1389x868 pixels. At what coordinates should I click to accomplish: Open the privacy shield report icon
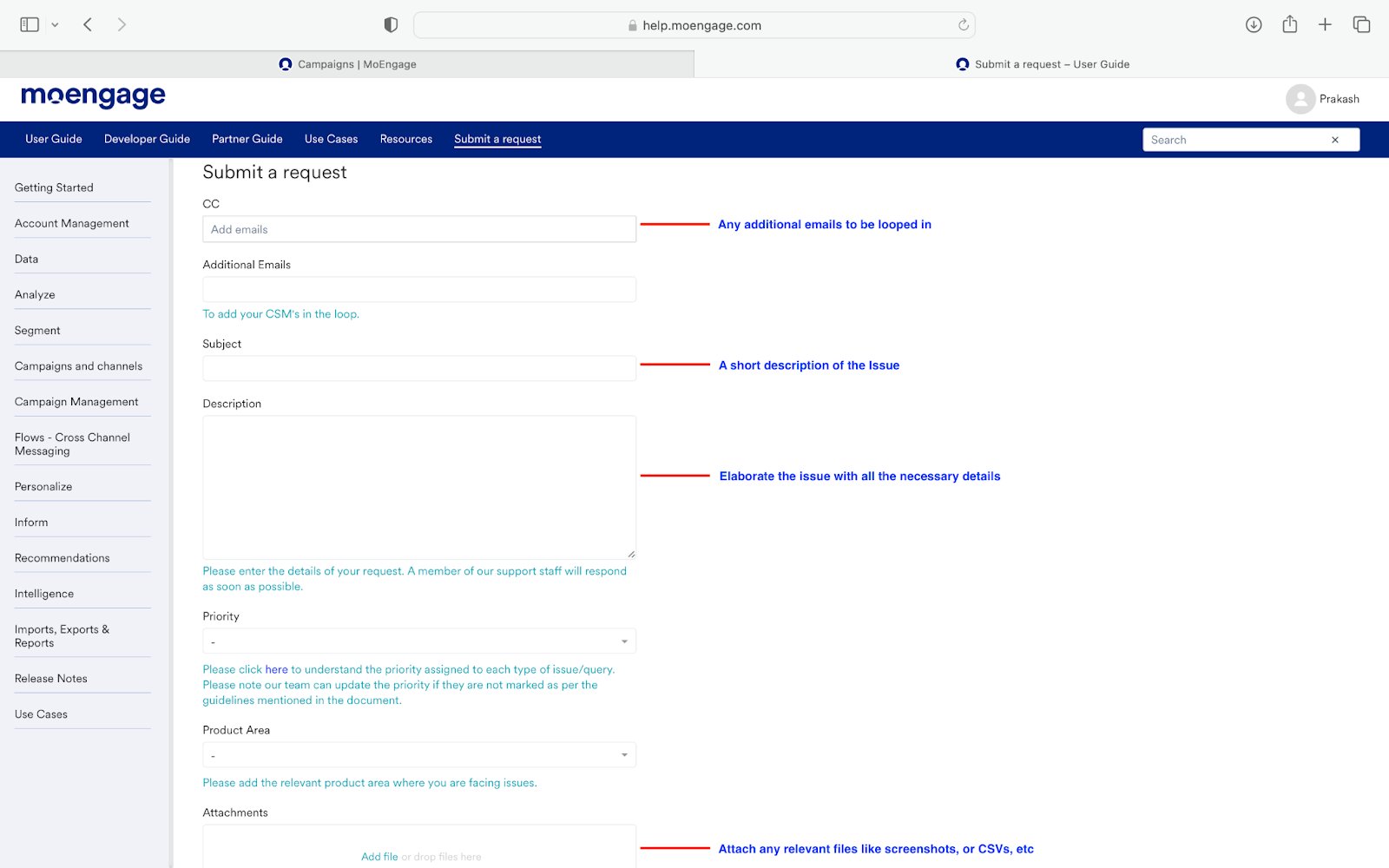tap(391, 25)
